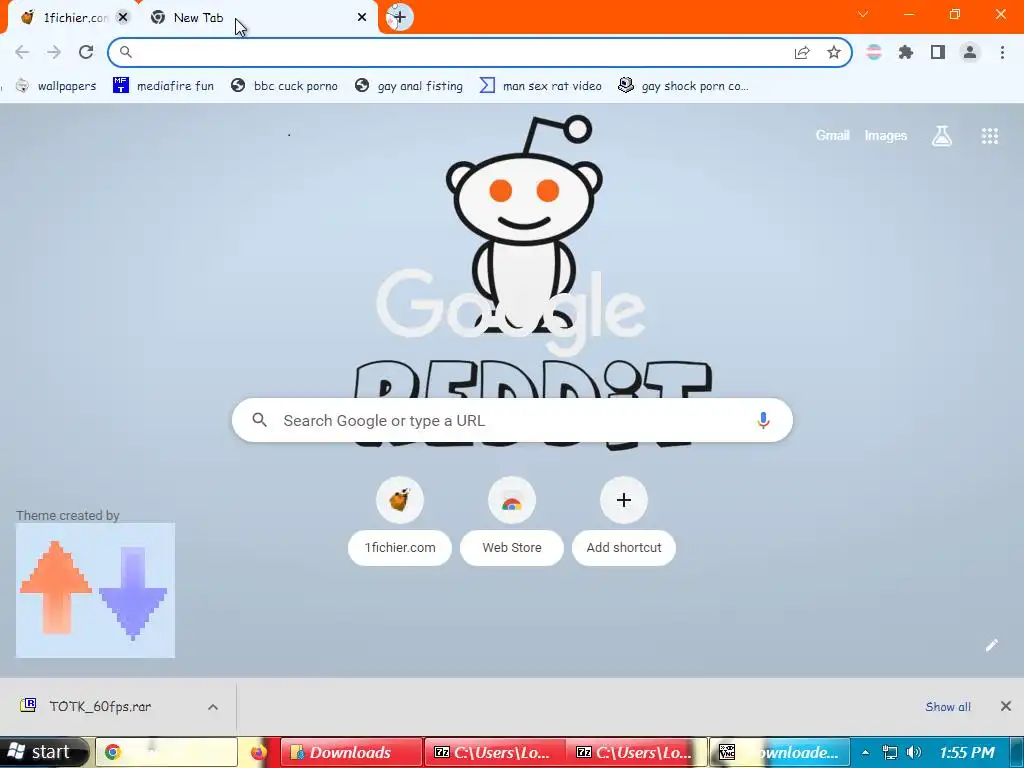Open the tab search chevron in title bar
Viewport: 1024px width, 768px height.
point(863,14)
